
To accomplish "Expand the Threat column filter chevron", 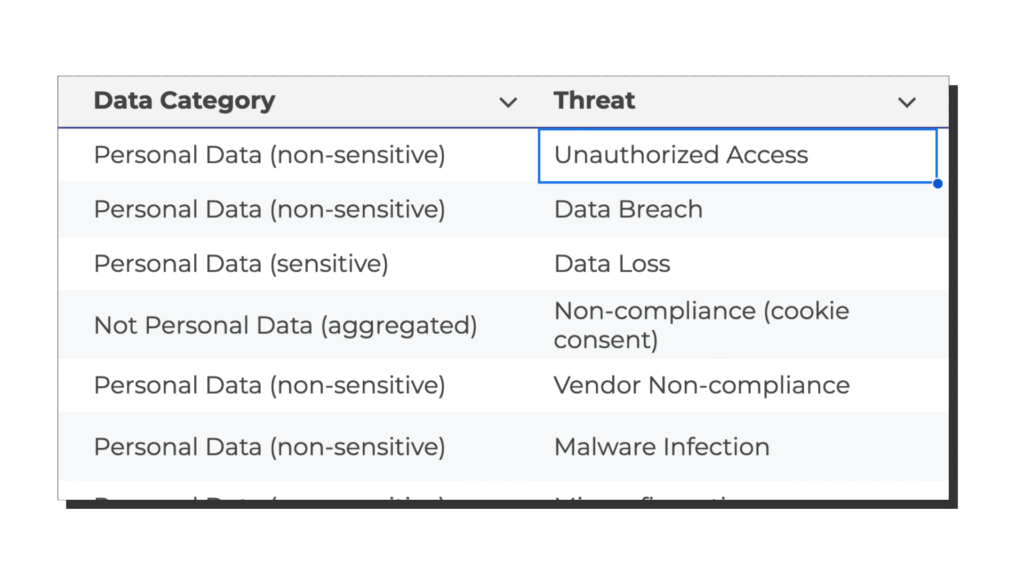I will 906,102.
